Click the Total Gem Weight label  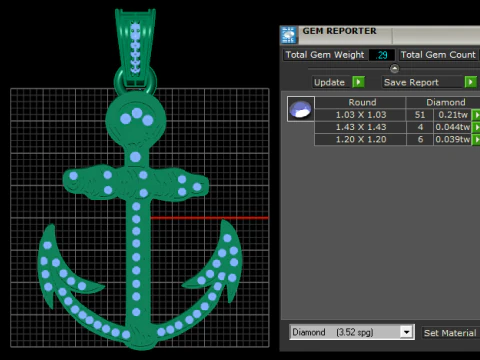[325, 55]
